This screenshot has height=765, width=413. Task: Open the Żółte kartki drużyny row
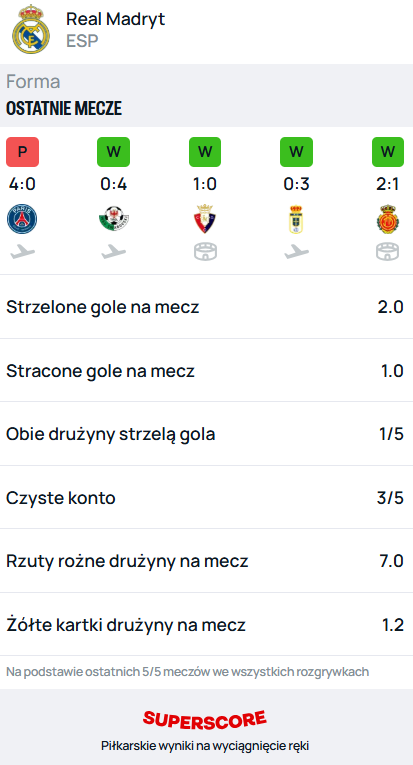(x=206, y=624)
